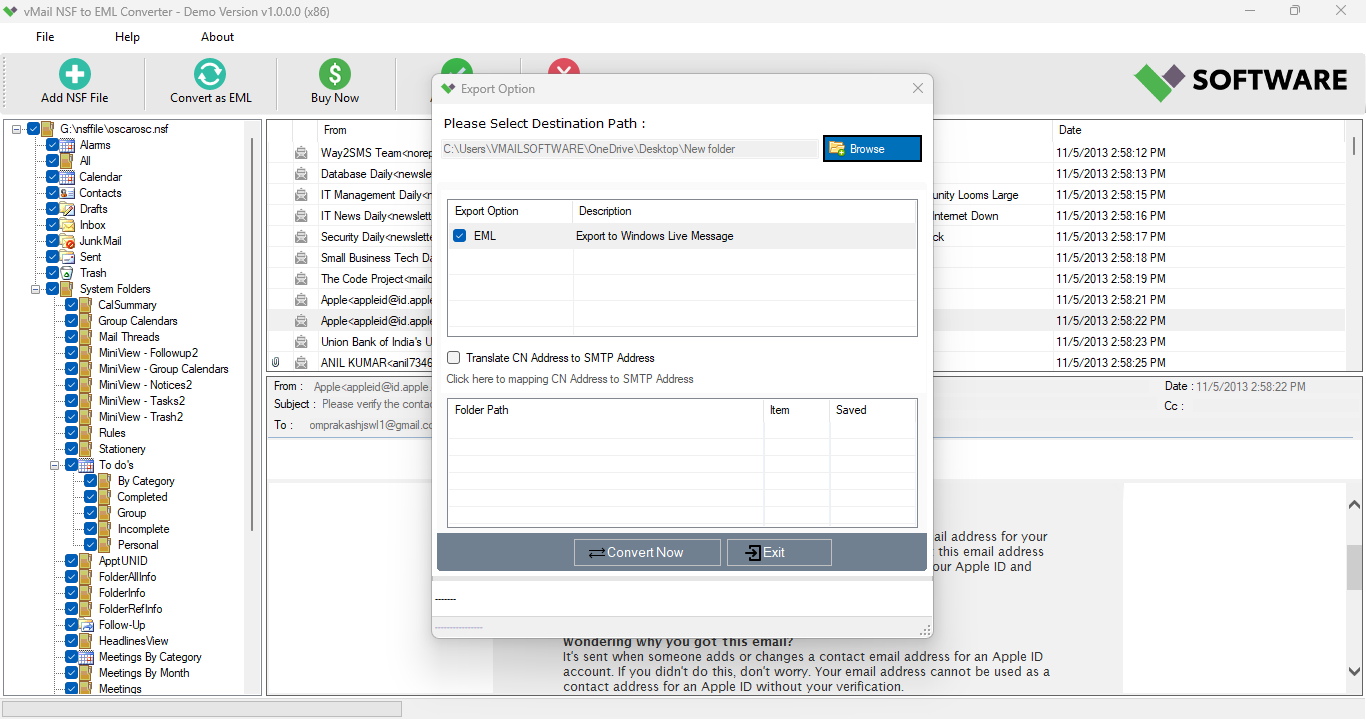Collapse the oscarosc.nsf root node
1366x720 pixels.
(14, 128)
